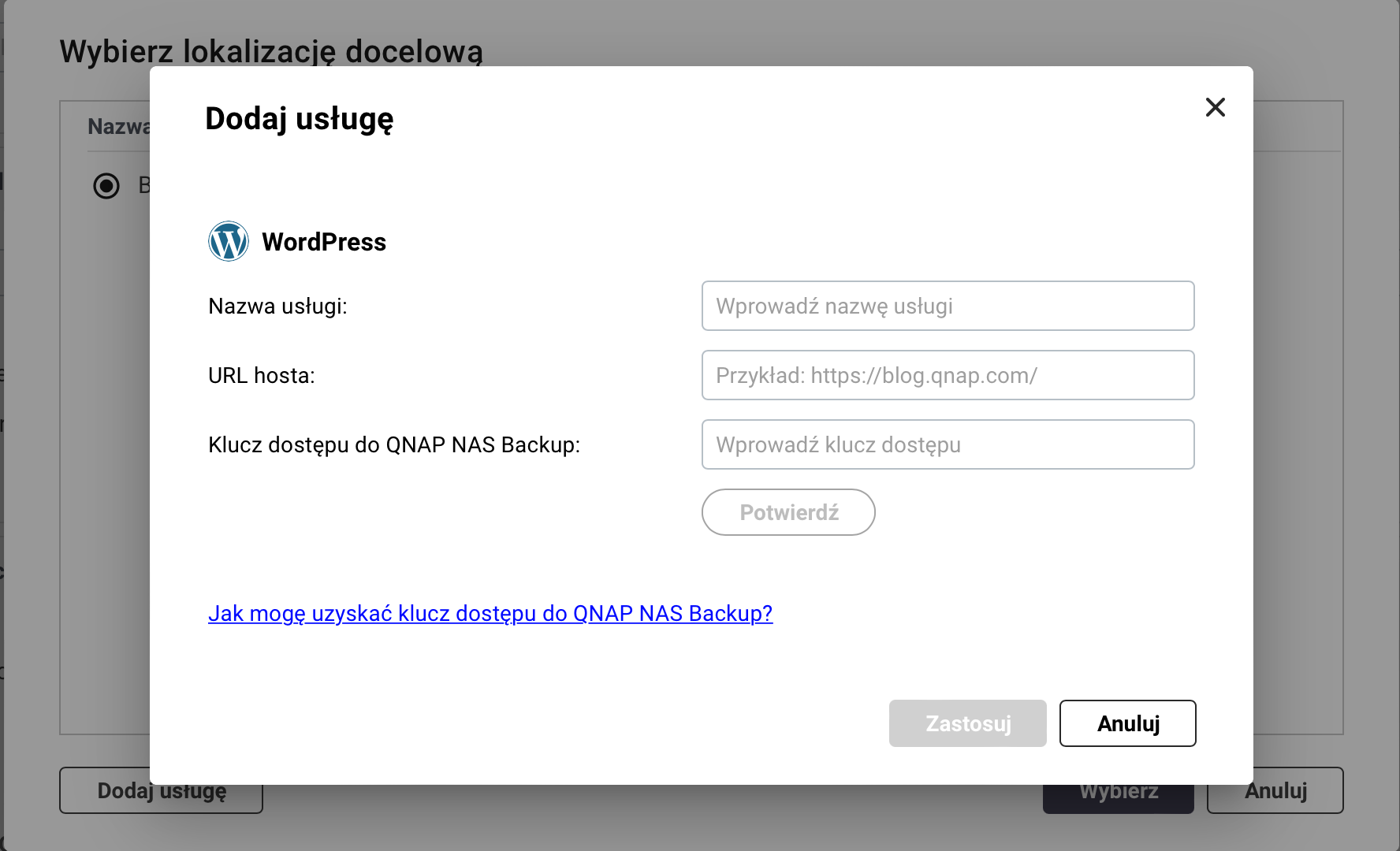The image size is (1400, 851).
Task: Click the Nazwa column header
Action: [117, 127]
